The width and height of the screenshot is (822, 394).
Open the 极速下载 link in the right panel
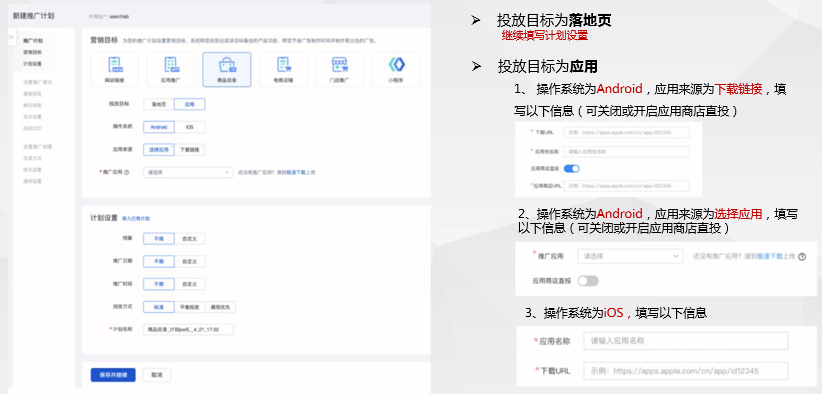[x=770, y=256]
